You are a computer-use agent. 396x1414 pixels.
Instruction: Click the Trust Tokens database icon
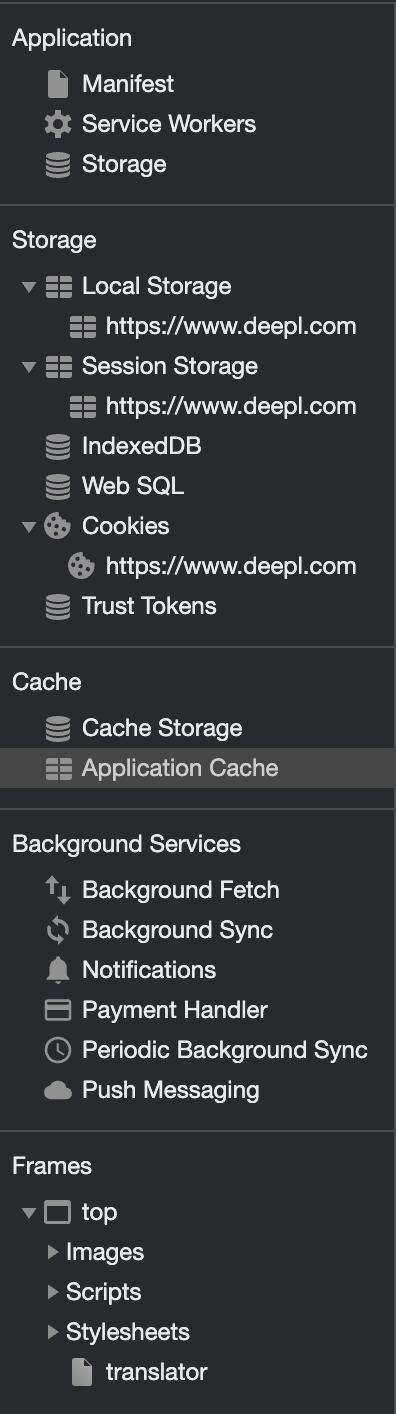[x=58, y=606]
